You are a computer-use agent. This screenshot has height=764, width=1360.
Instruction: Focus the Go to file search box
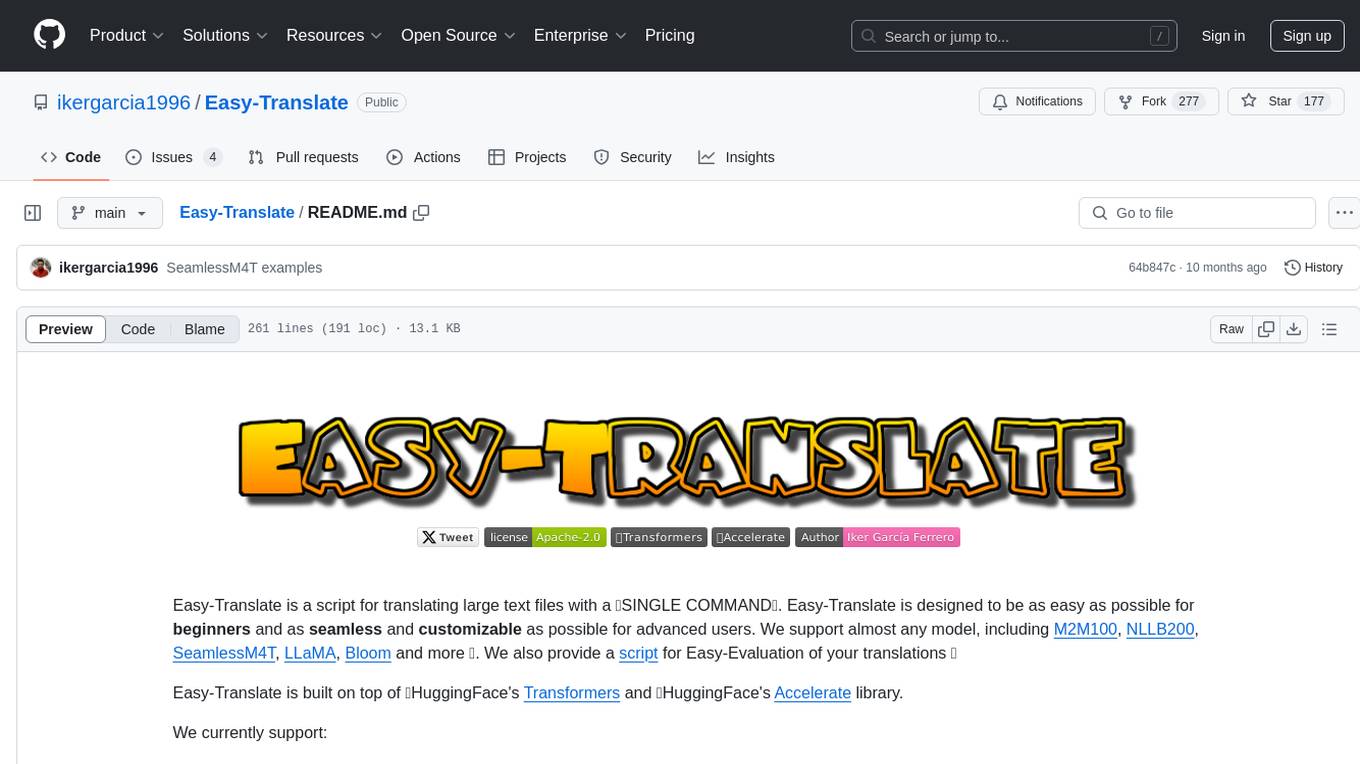1197,213
